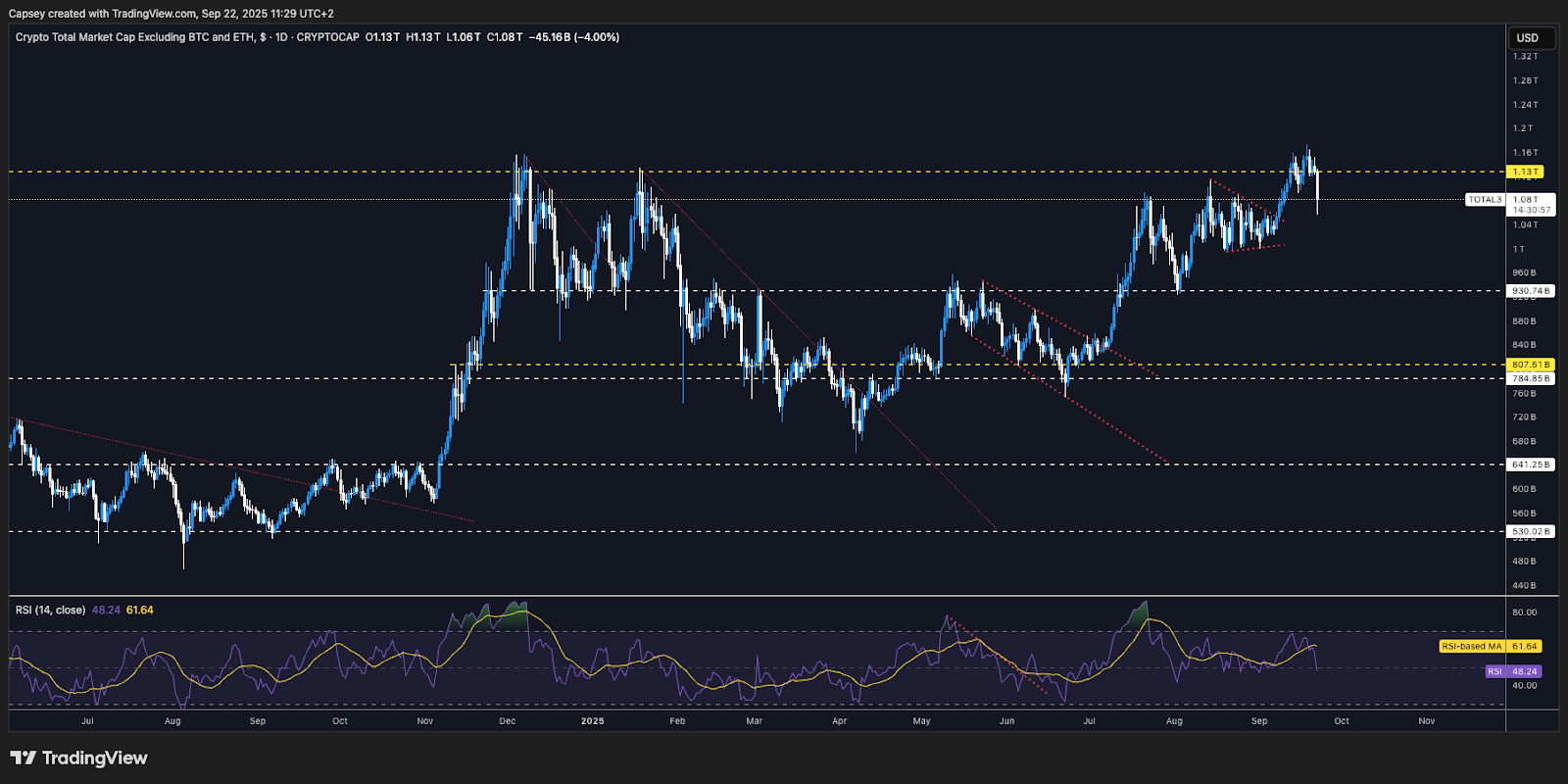The height and width of the screenshot is (784, 1568).
Task: Click the May label on time axis
Action: tap(921, 721)
